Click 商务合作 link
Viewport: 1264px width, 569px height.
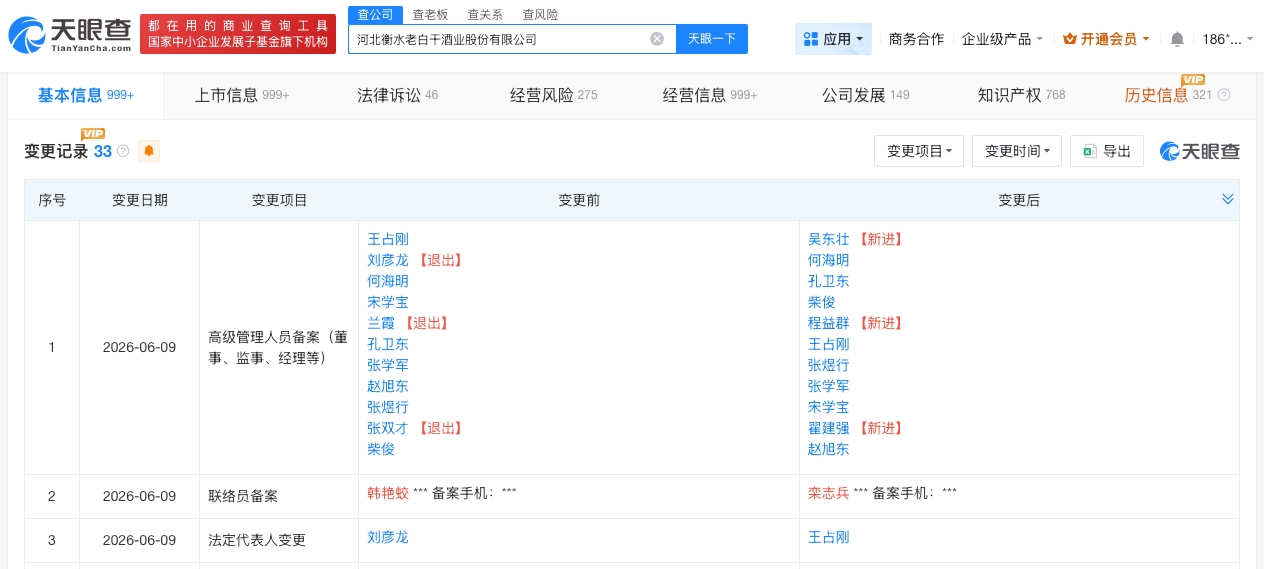pos(916,39)
